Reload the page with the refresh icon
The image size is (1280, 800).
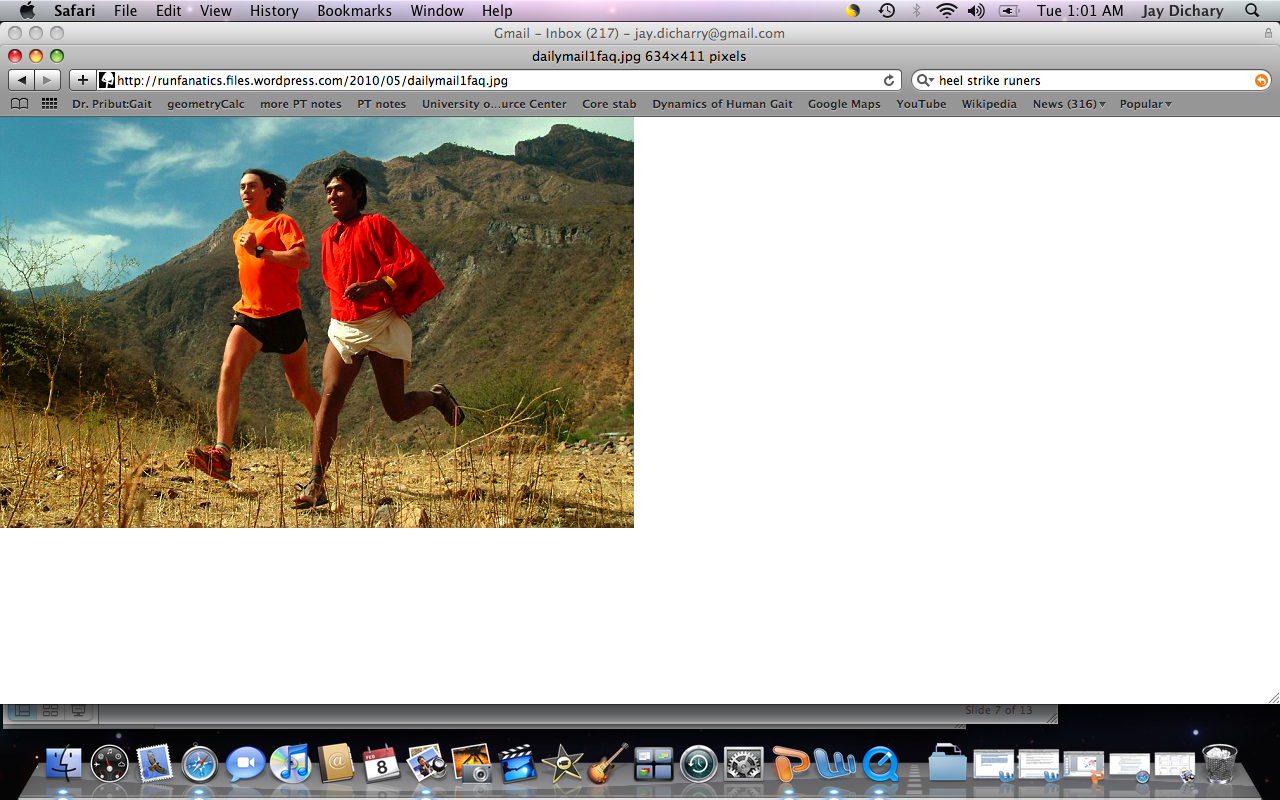888,80
